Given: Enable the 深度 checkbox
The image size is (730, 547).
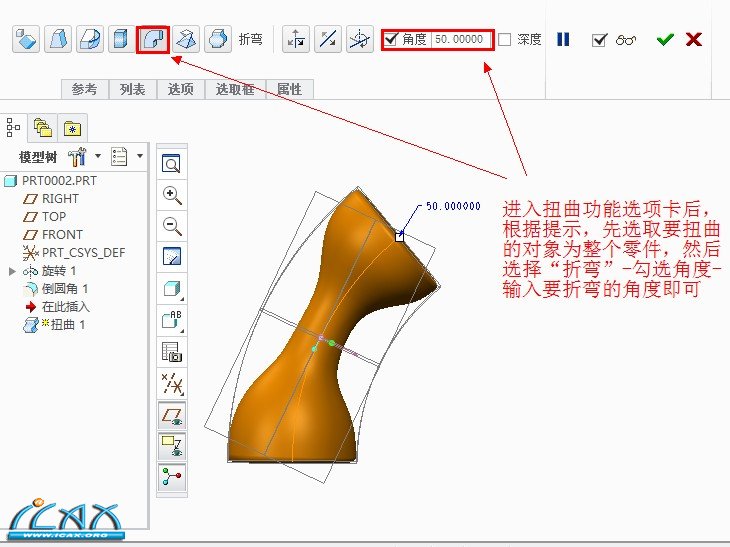Looking at the screenshot, I should [x=505, y=40].
